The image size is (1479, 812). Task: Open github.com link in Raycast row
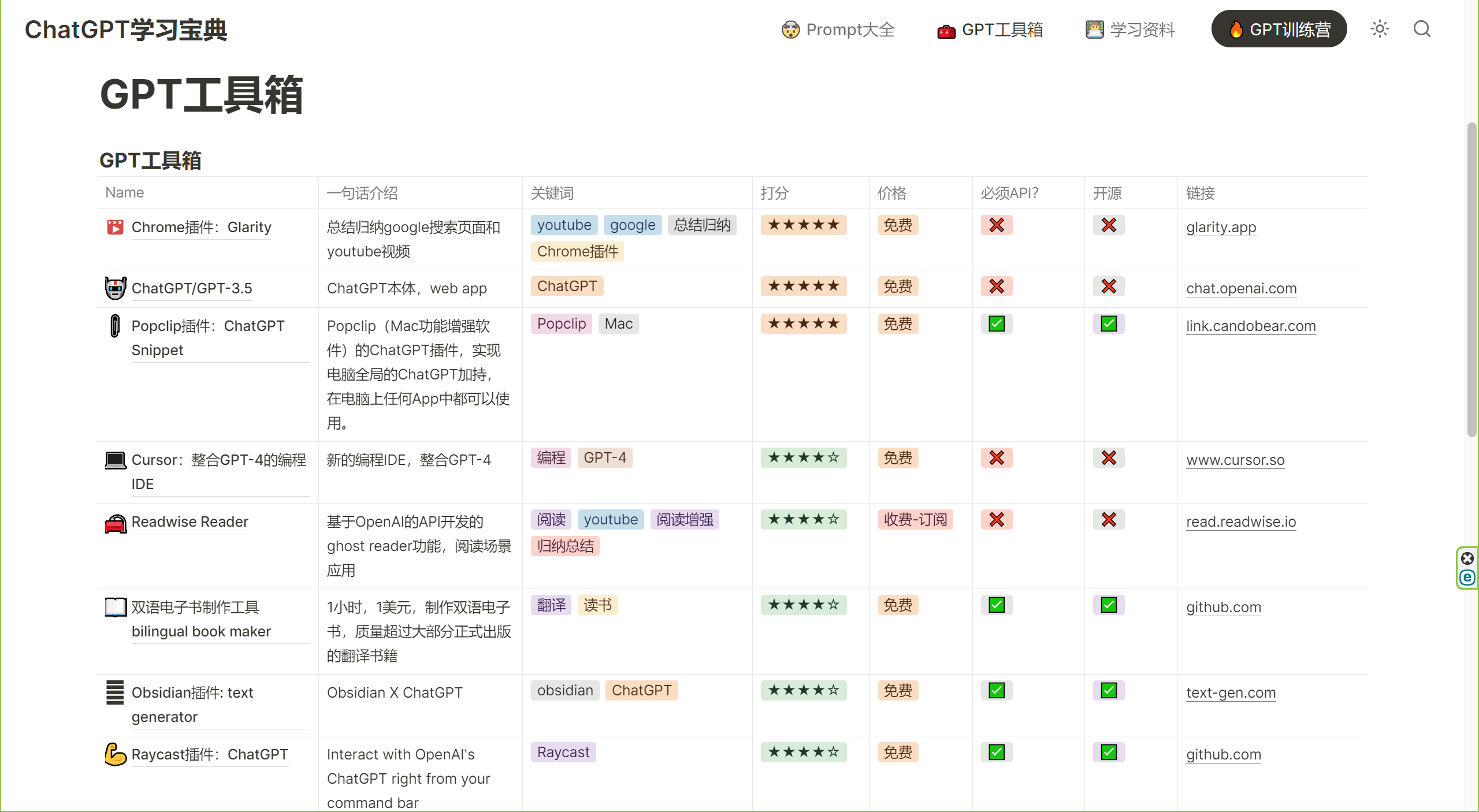1223,754
